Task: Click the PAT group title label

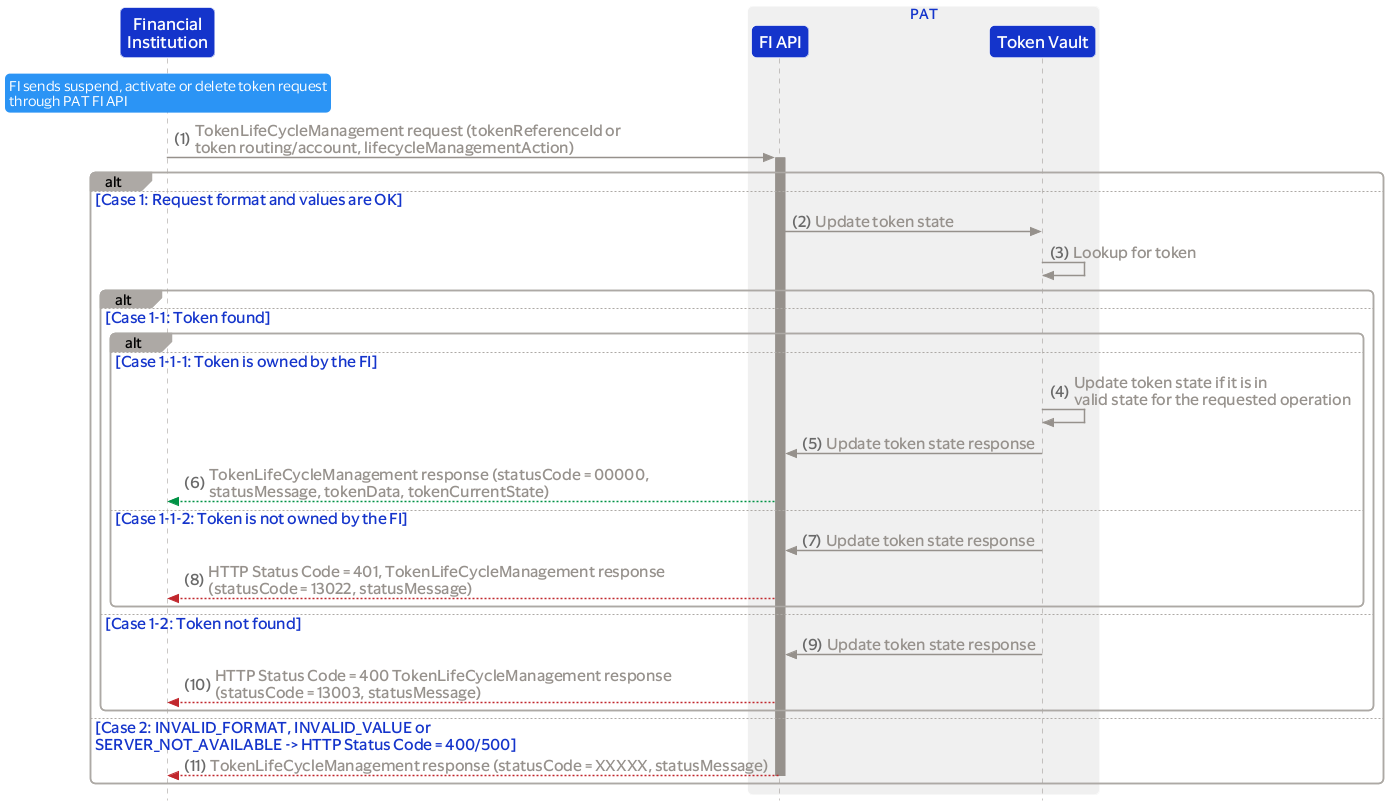Action: coord(923,15)
